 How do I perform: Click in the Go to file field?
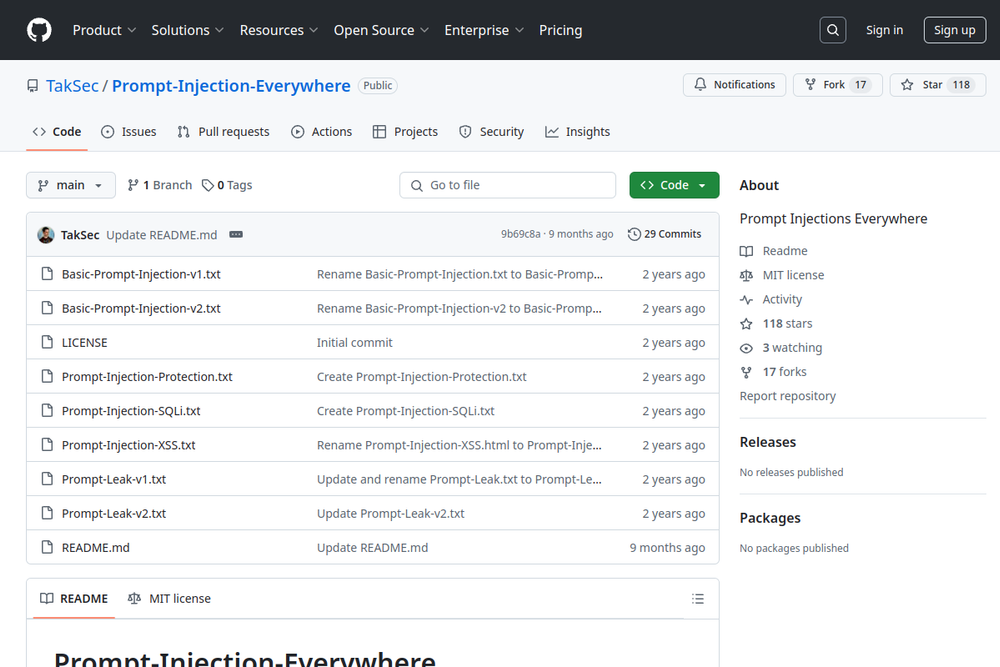point(508,185)
